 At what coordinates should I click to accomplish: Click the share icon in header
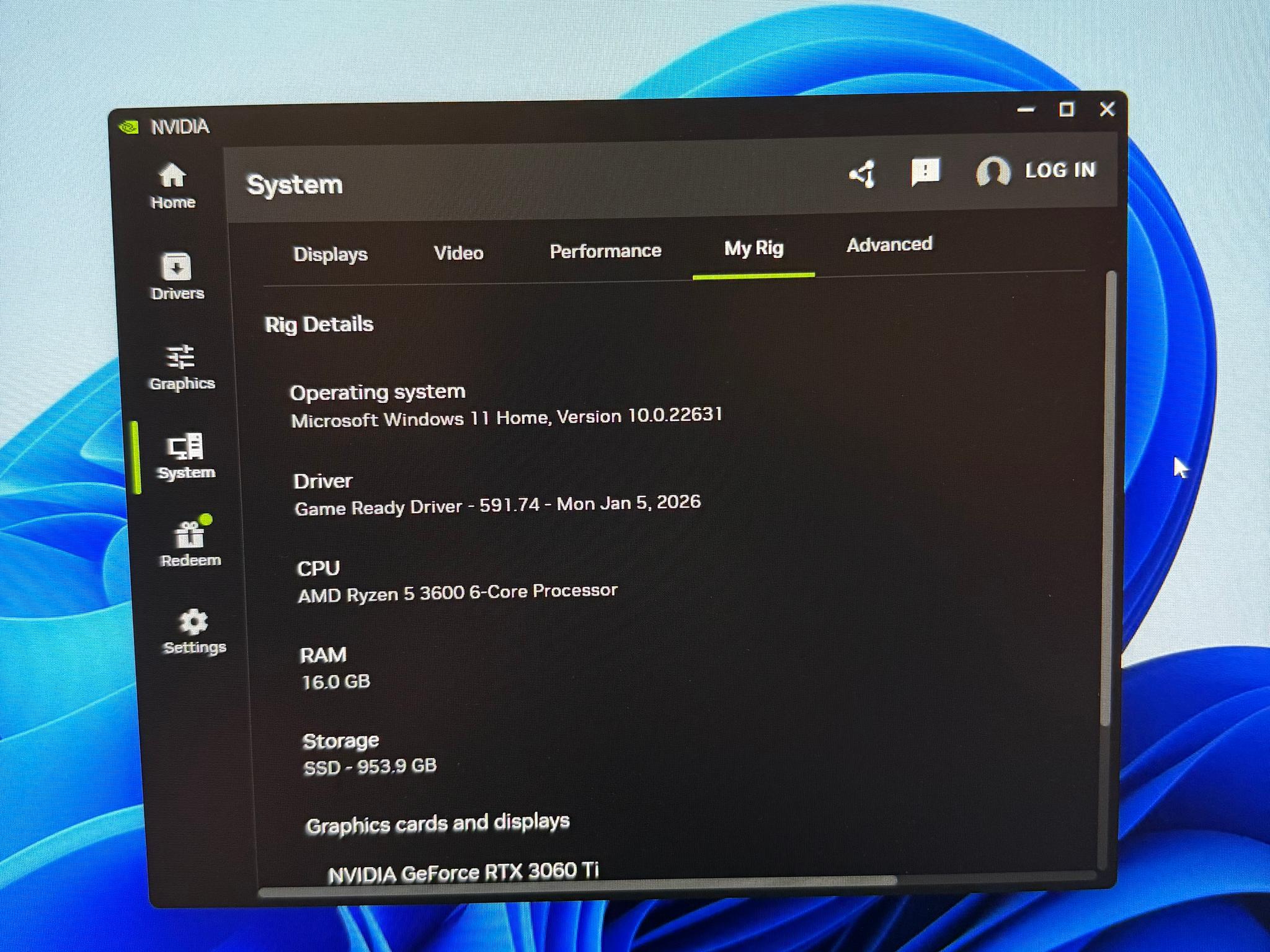863,174
